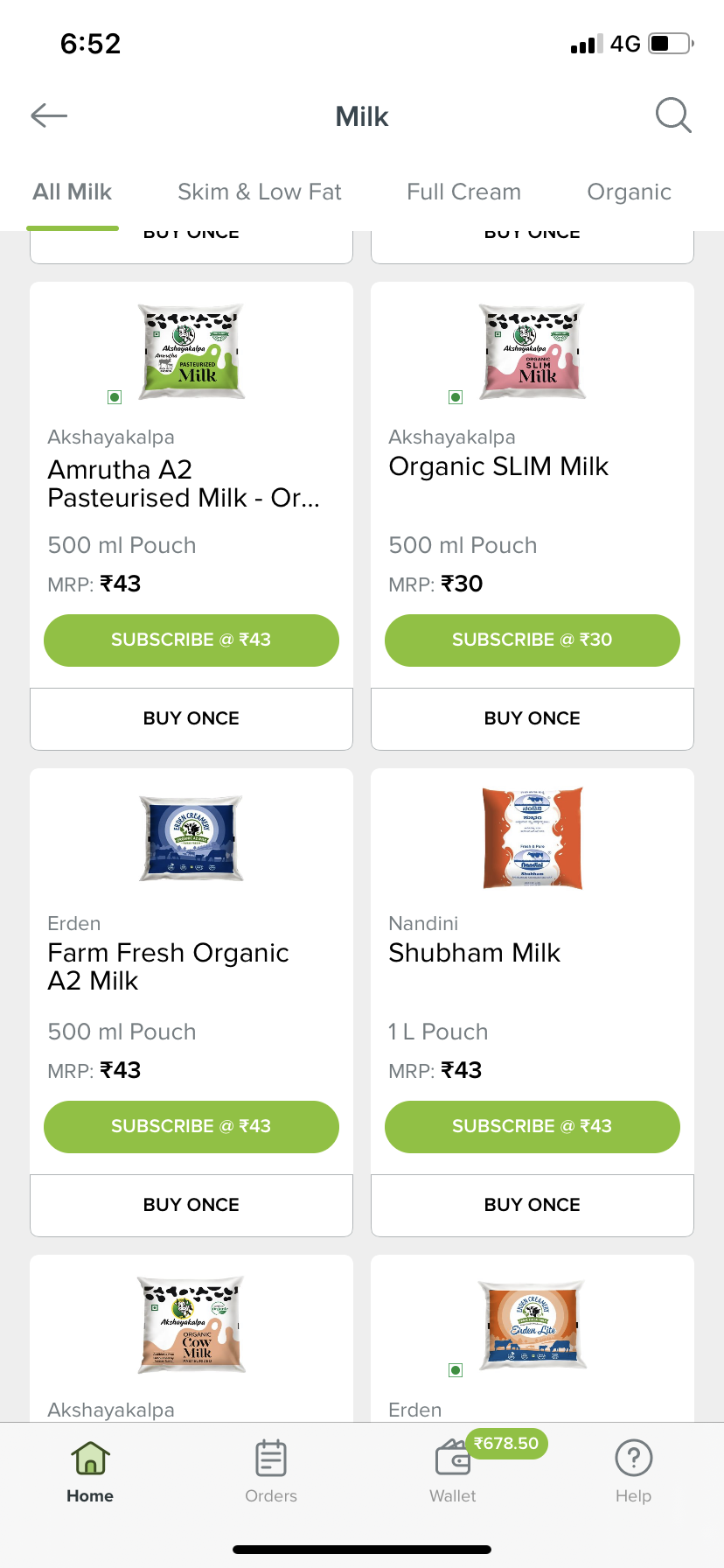This screenshot has width=724, height=1568.
Task: Open the Erden Creamery blue pouch image
Action: coord(191,838)
